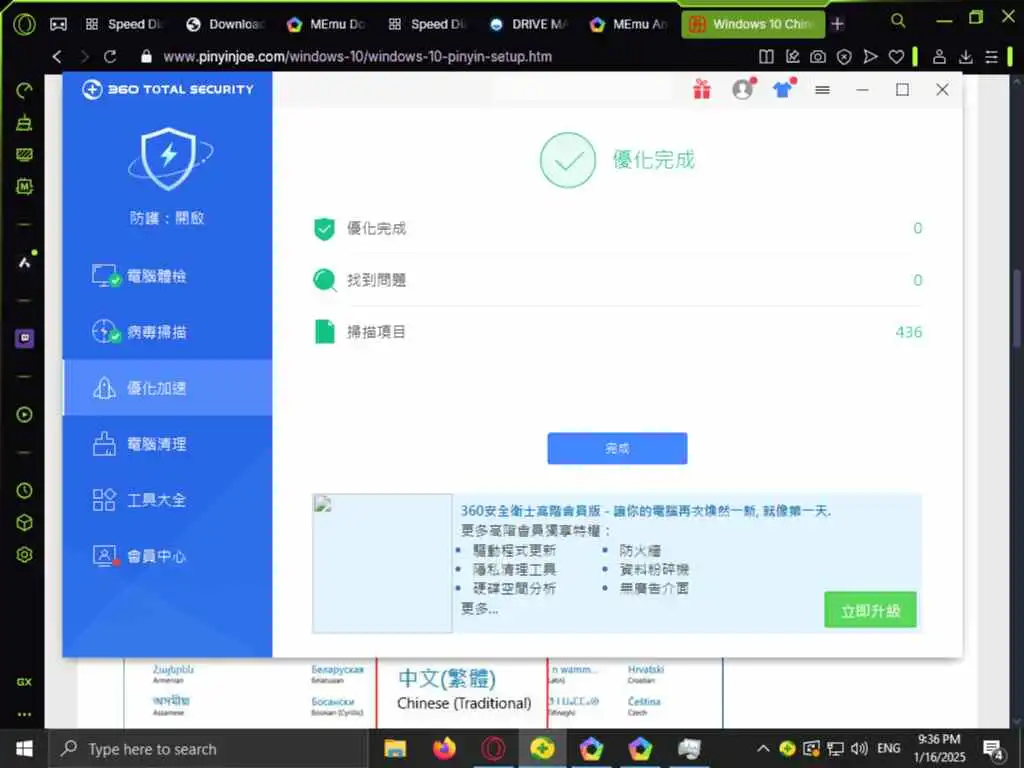Image resolution: width=1024 pixels, height=768 pixels.
Task: Open the GX Cleaner sidebar icon
Action: pyautogui.click(x=24, y=122)
